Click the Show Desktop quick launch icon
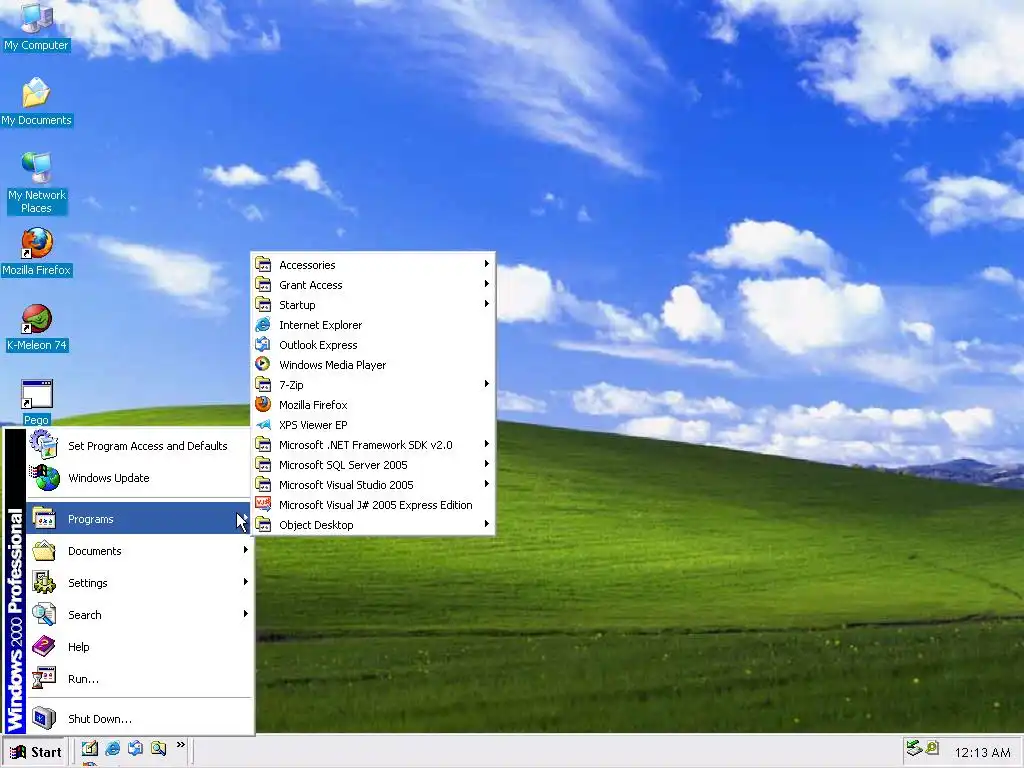 click(x=89, y=748)
